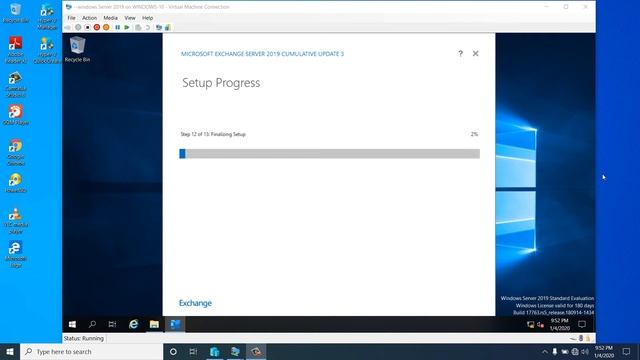Click the Enhanced Session toolbar icon

coord(159,27)
